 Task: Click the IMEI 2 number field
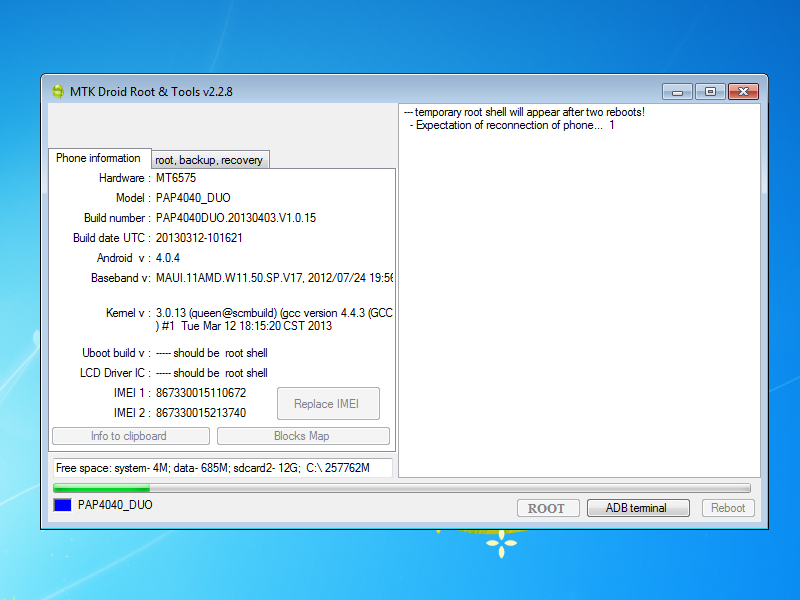201,413
